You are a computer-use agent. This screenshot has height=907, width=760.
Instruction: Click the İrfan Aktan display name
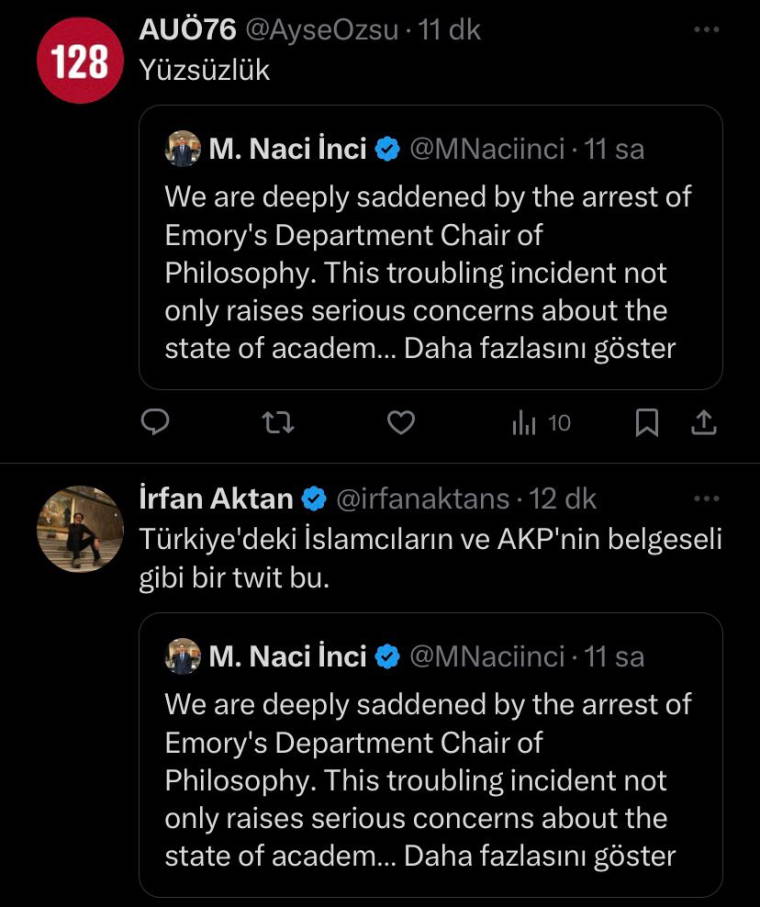(216, 497)
